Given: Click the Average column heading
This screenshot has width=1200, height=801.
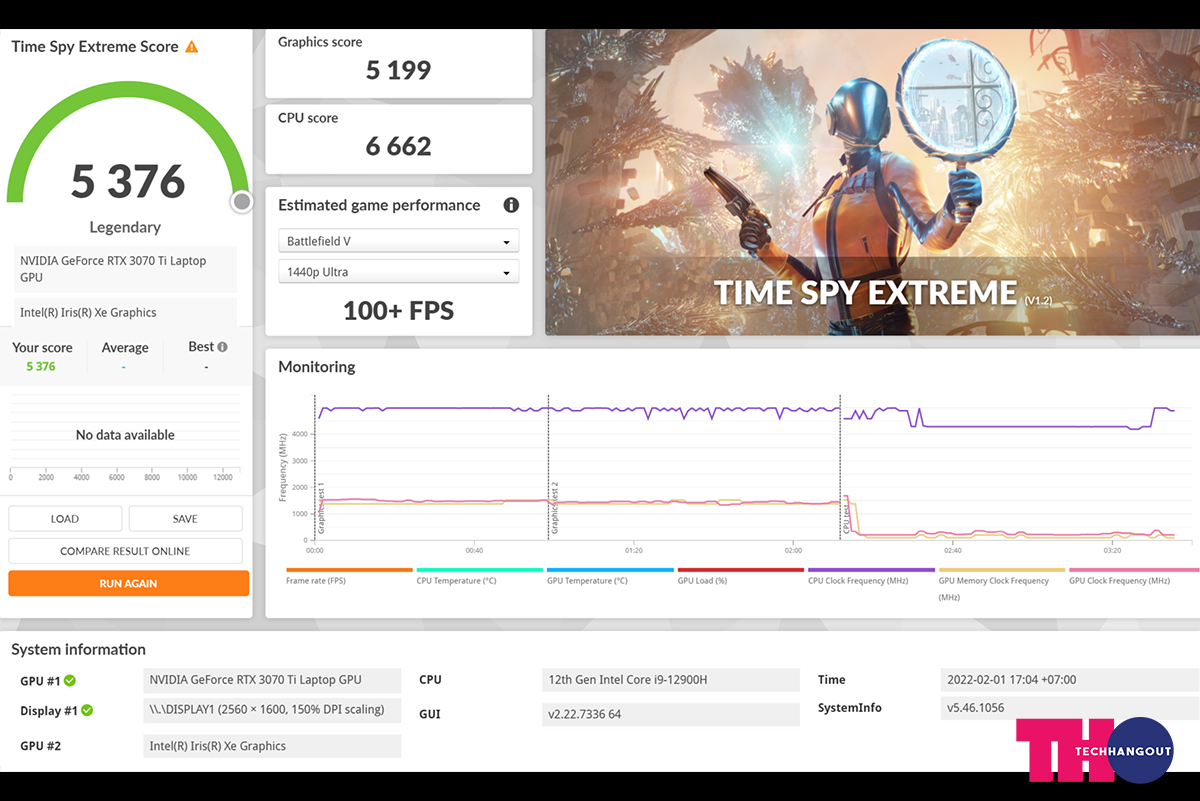Looking at the screenshot, I should tap(125, 348).
